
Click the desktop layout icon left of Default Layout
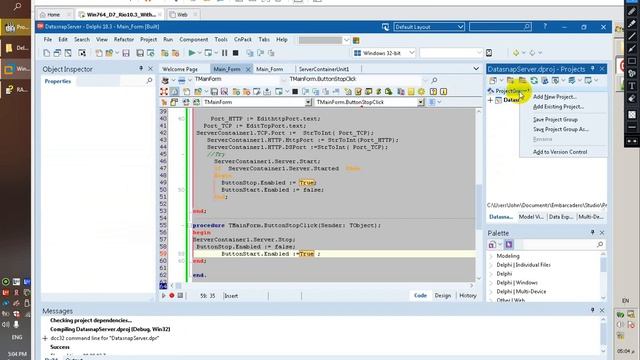tap(385, 27)
